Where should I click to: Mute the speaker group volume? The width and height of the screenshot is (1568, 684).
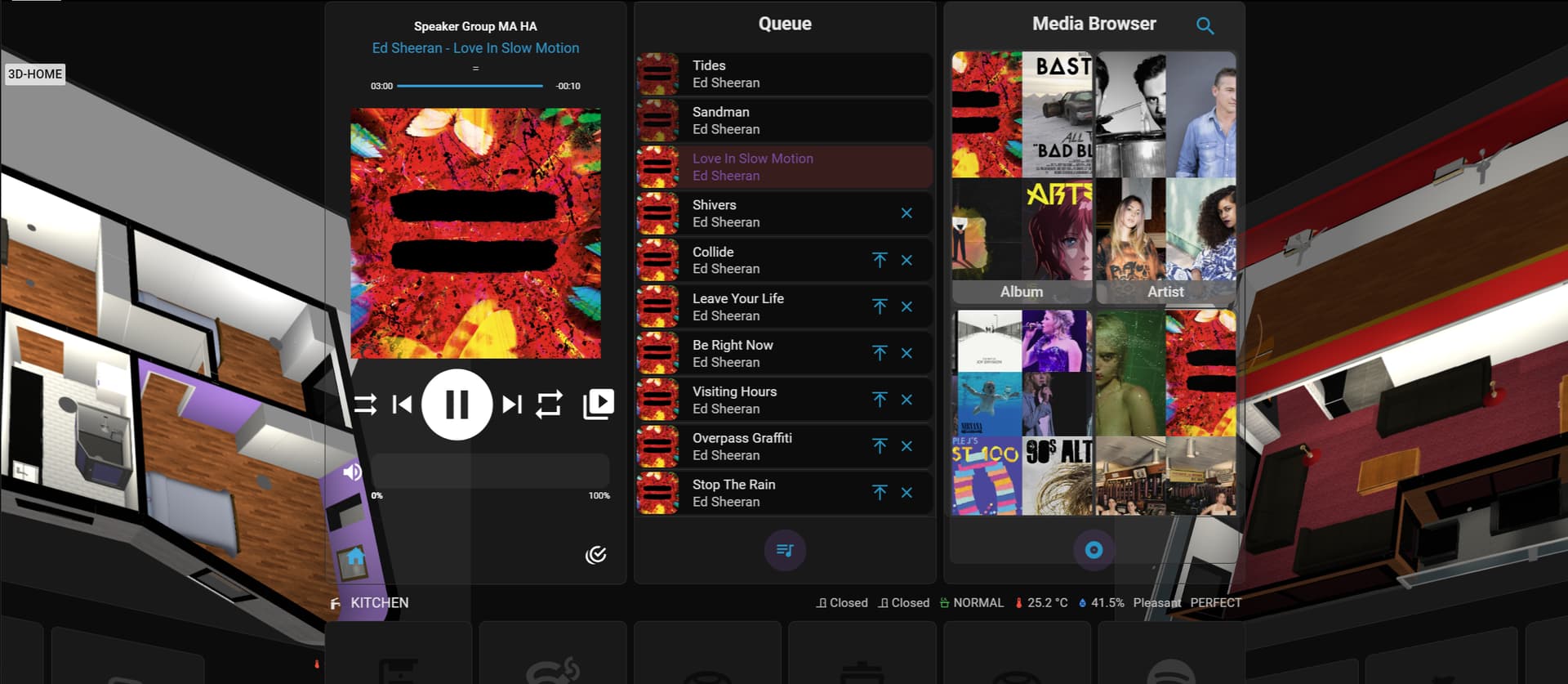(x=352, y=472)
